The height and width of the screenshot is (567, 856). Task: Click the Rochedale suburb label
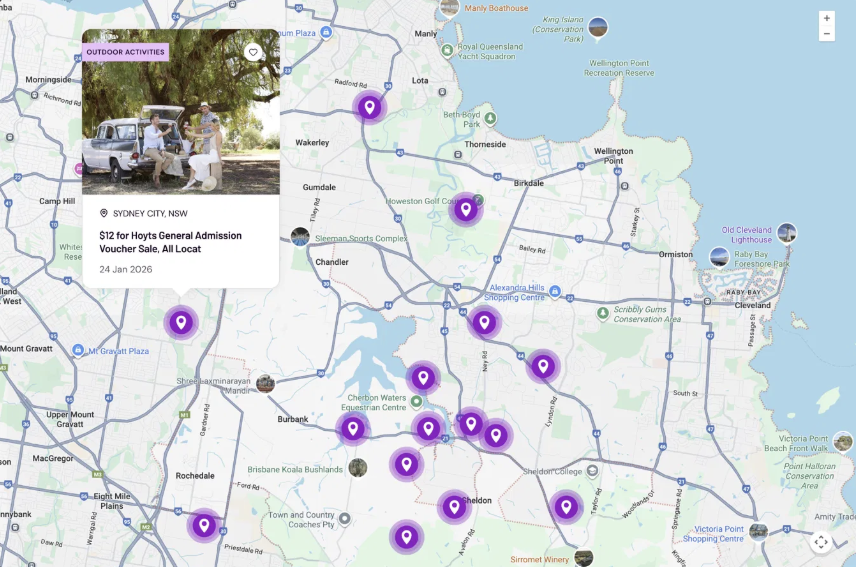pyautogui.click(x=195, y=475)
